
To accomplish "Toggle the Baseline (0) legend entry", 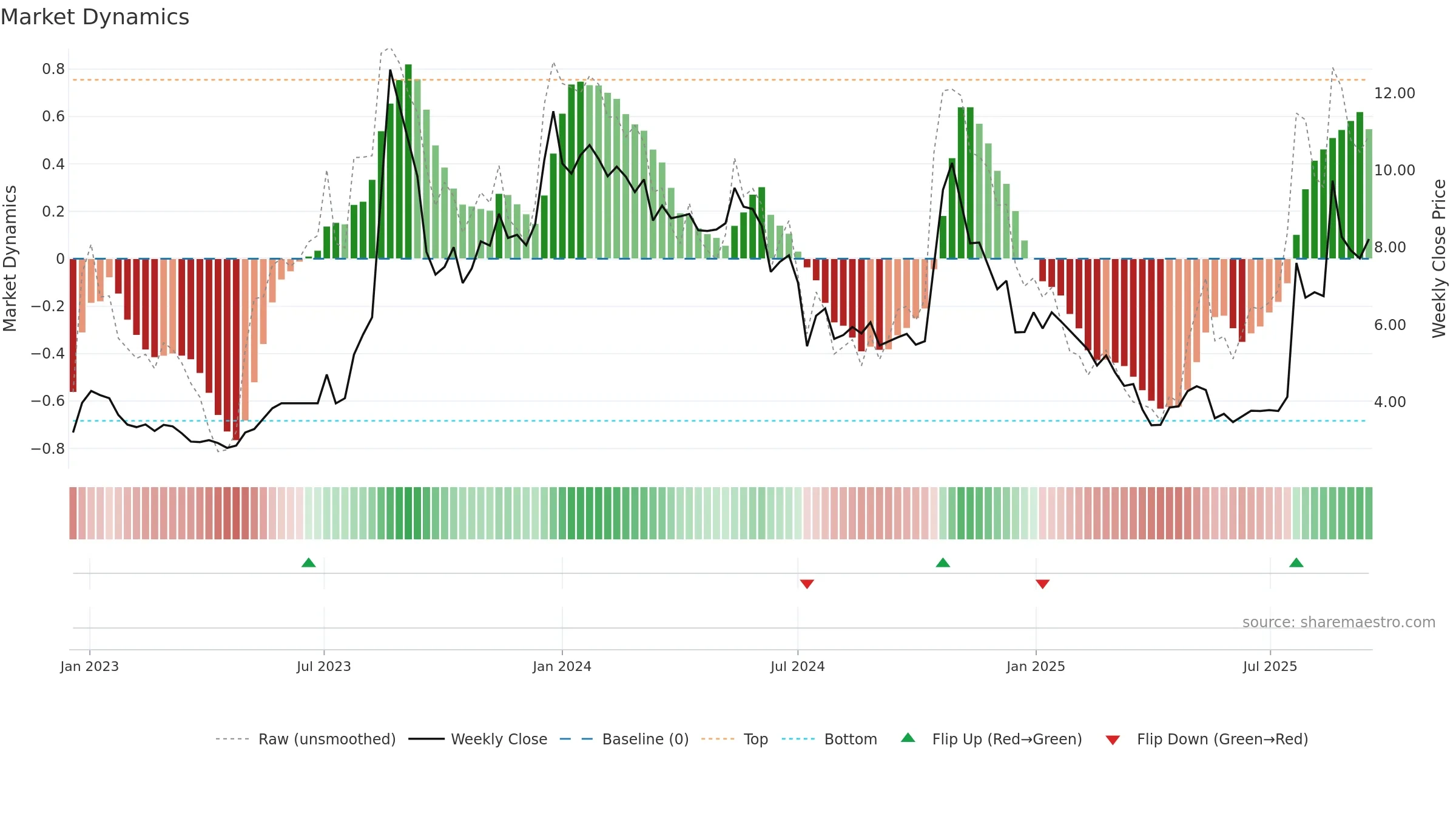I will tap(624, 739).
